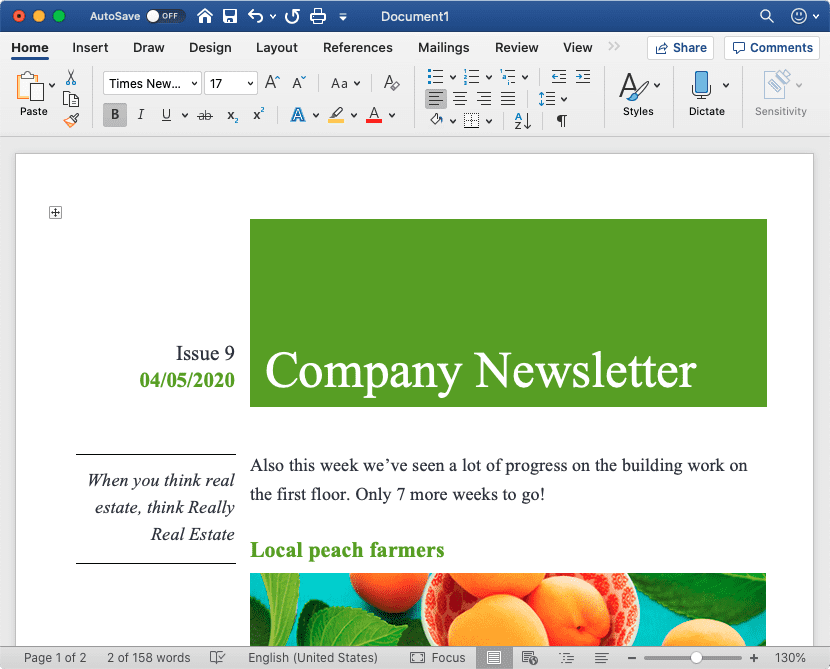
Task: Open the Comments button
Action: 772,48
